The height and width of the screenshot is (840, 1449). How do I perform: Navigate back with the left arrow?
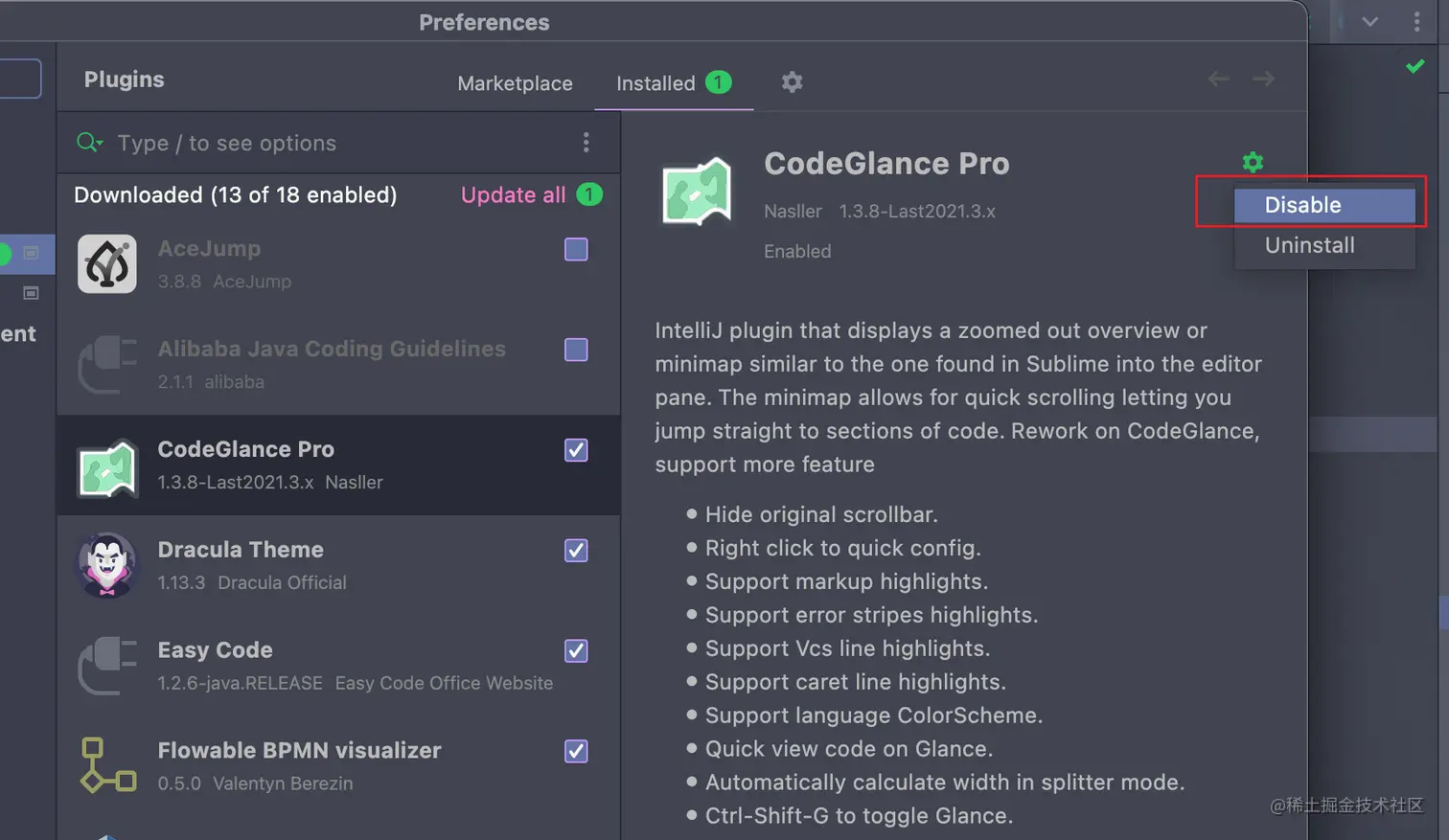pos(1218,79)
